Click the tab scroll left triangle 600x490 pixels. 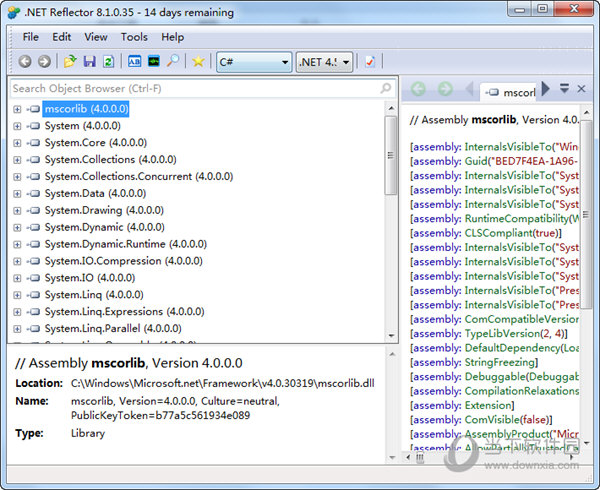click(x=470, y=89)
